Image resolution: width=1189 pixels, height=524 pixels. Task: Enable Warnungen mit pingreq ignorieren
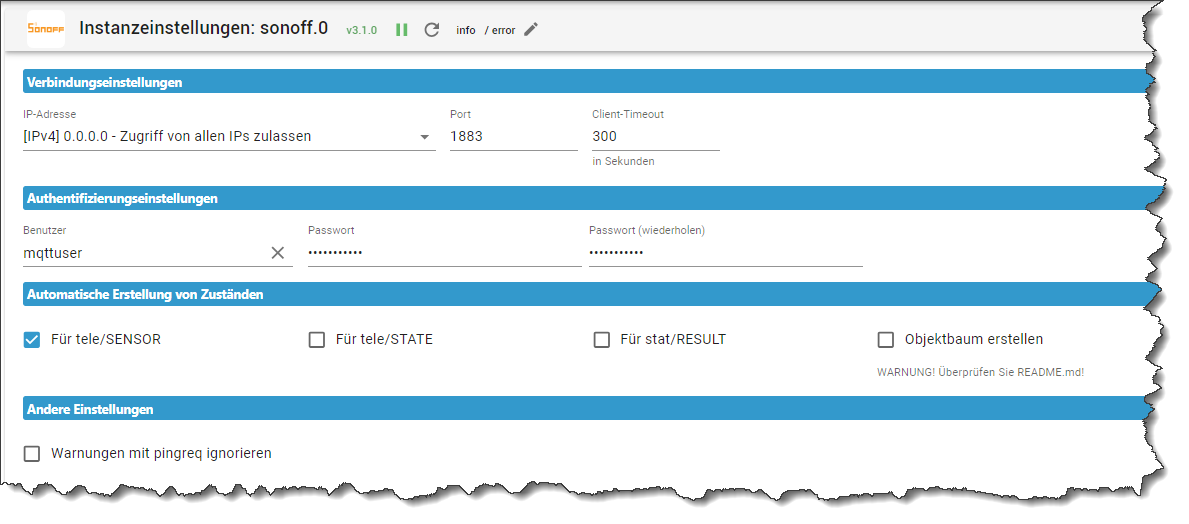(32, 453)
